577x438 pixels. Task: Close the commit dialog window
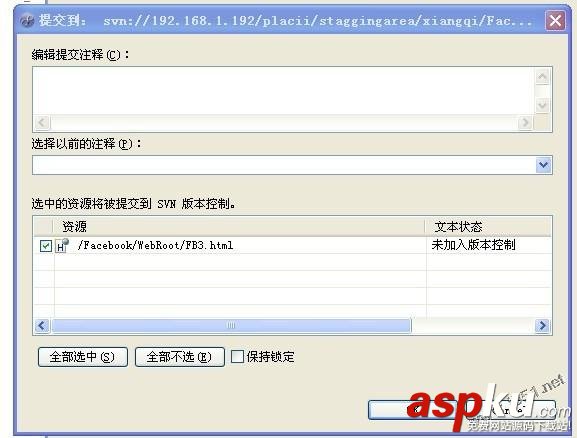coord(555,20)
